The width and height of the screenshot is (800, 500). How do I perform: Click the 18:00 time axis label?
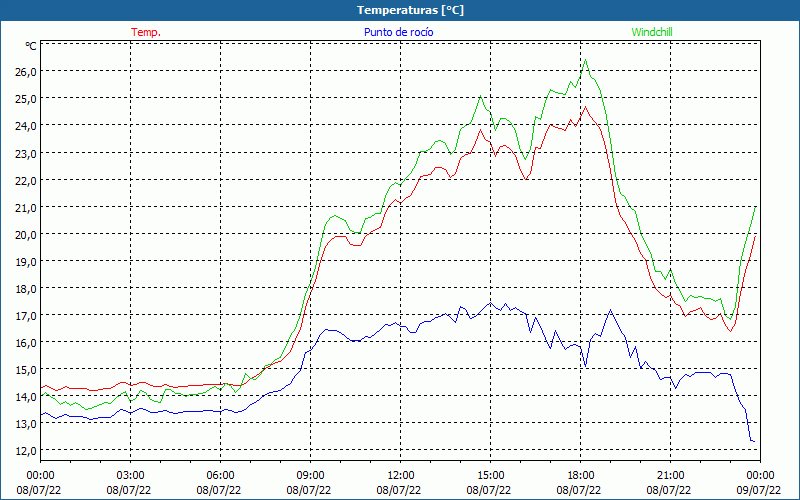tap(580, 475)
